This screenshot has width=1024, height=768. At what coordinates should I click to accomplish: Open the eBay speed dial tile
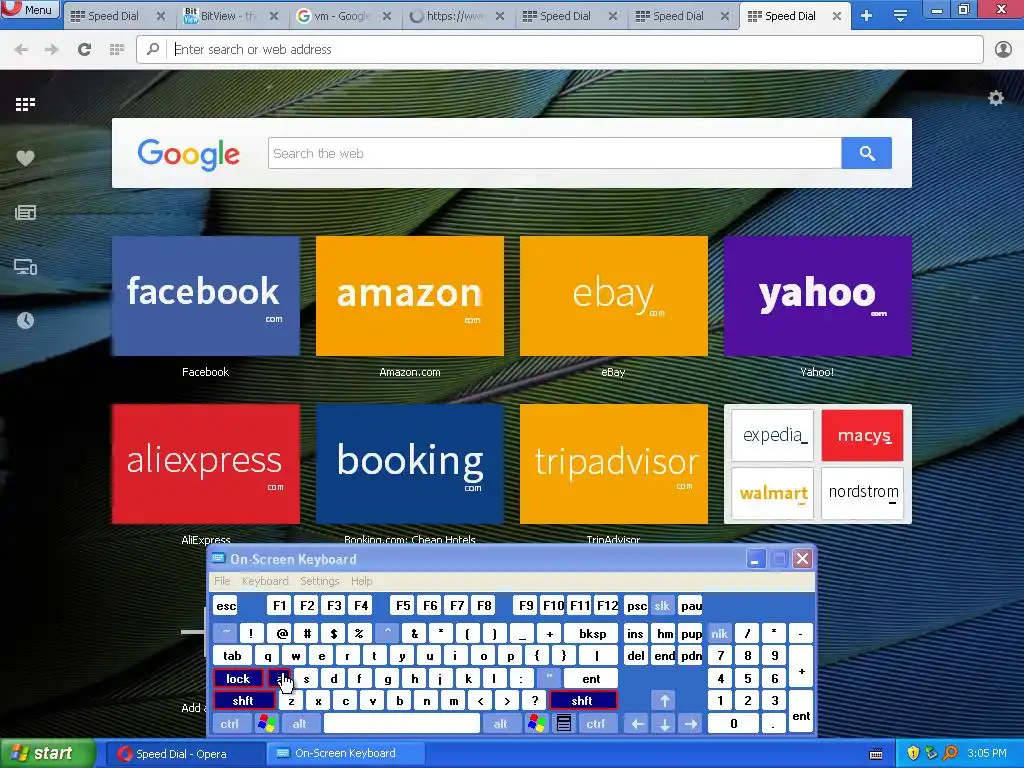click(614, 296)
